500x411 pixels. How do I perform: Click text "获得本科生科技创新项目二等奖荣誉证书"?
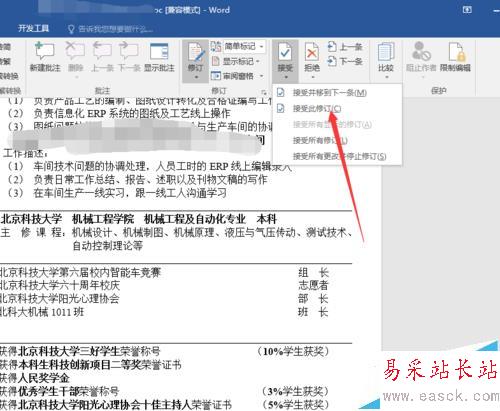click(x=91, y=365)
